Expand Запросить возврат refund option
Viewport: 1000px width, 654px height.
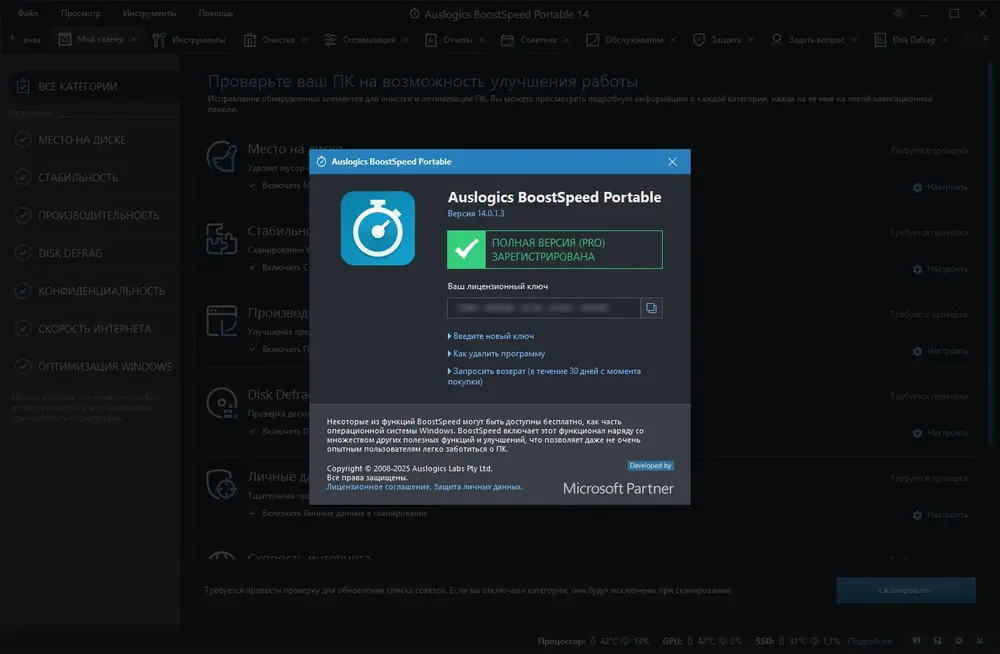[x=544, y=376]
